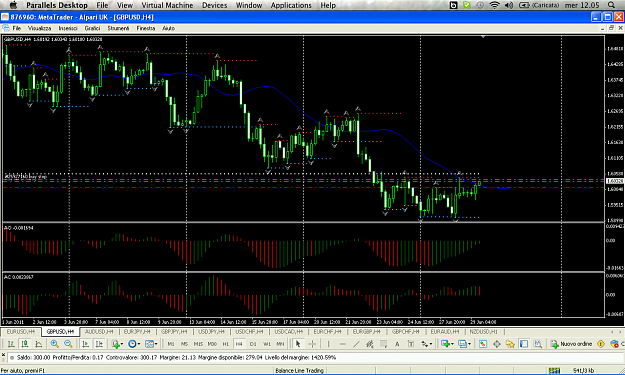Draw an equidistant channel
Viewport: 625px width, 375px height.
(369, 344)
